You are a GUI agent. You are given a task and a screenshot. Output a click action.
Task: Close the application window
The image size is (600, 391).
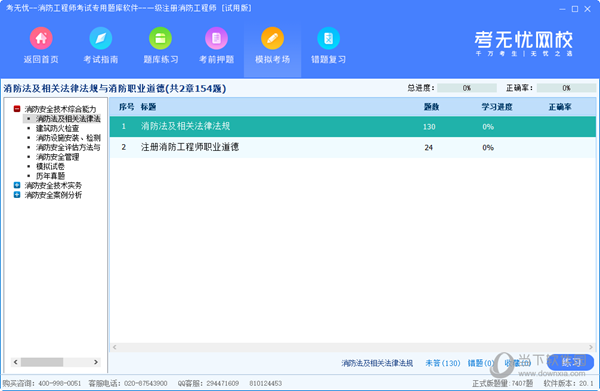coord(587,9)
